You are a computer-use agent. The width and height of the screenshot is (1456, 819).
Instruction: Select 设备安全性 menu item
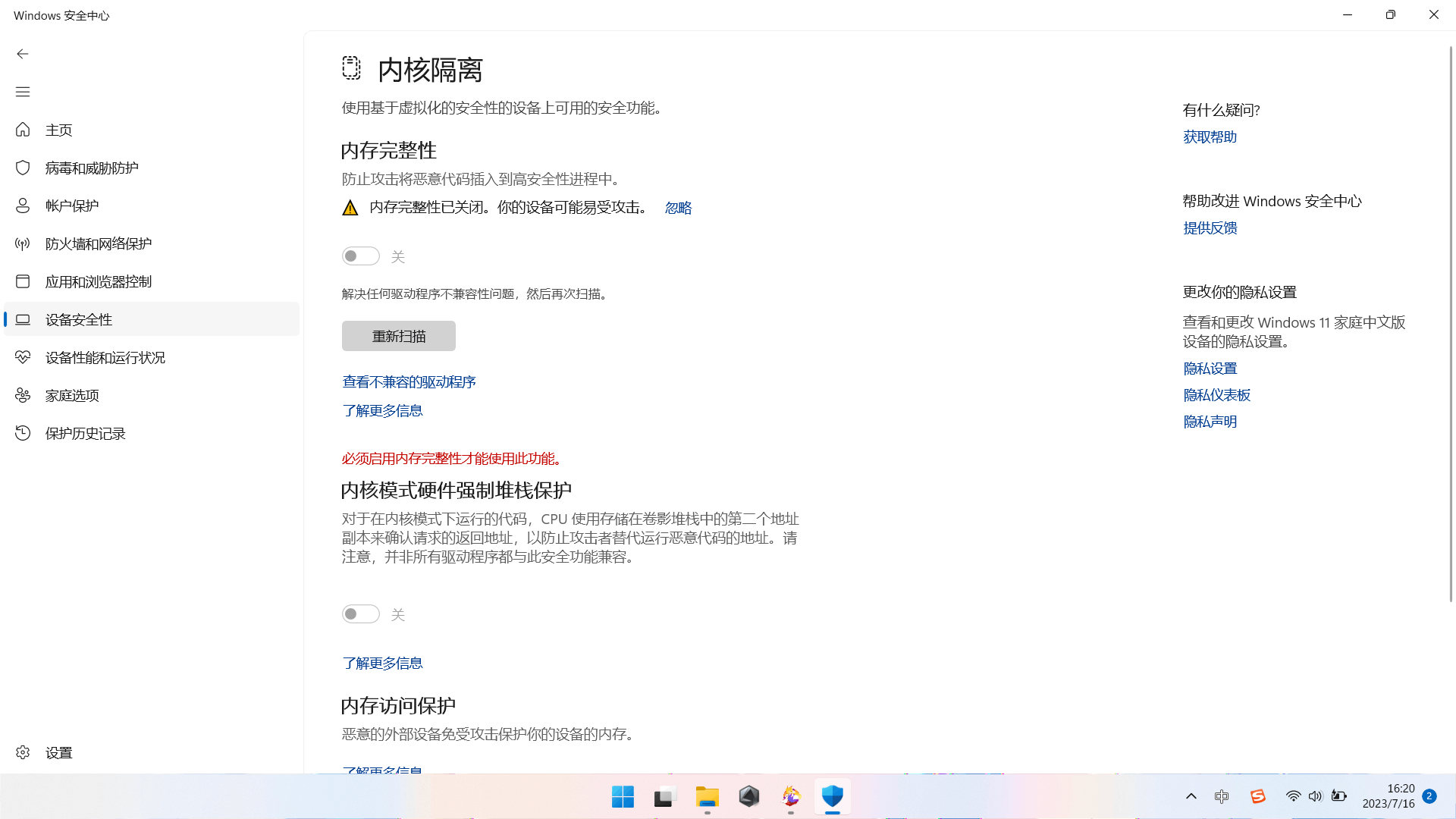(79, 319)
